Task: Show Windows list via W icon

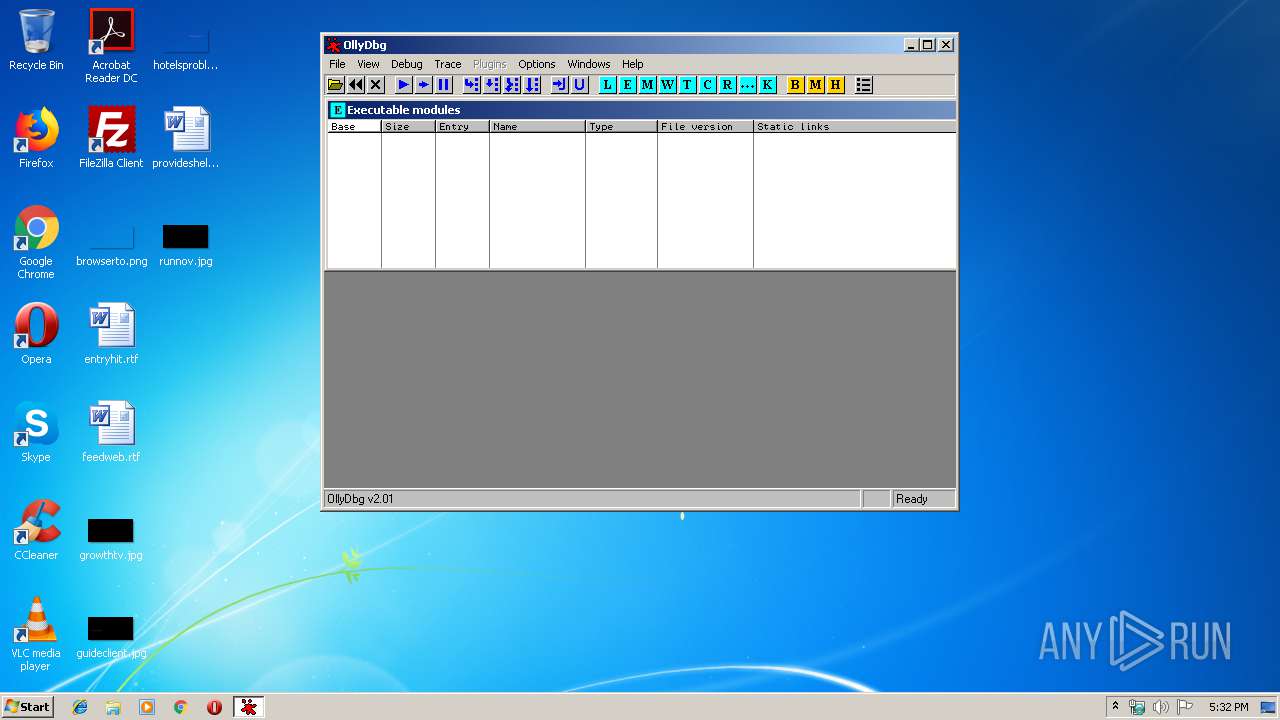Action: pyautogui.click(x=667, y=85)
